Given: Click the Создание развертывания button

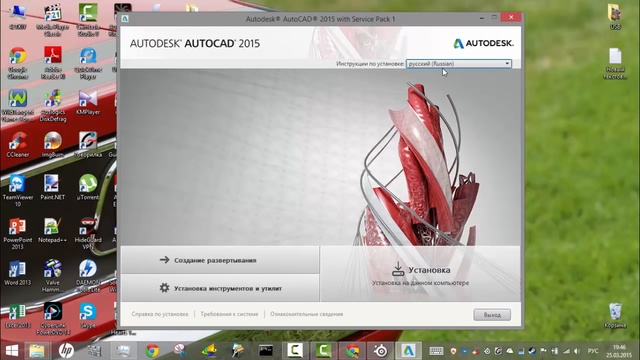Looking at the screenshot, I should click(x=220, y=260).
